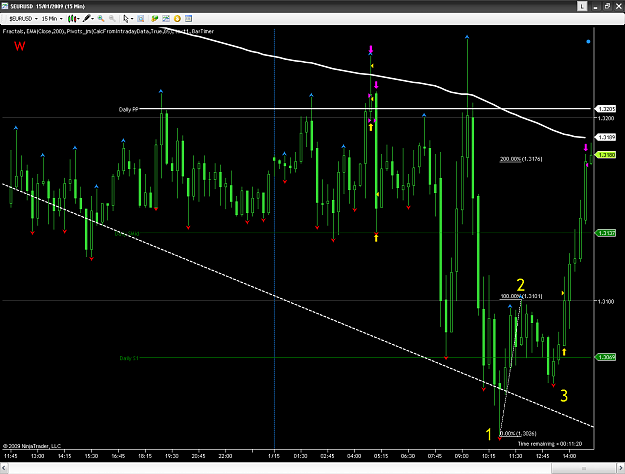The image size is (625, 474).
Task: Open the $EURUSD instrument dropdown
Action: click(x=23, y=19)
